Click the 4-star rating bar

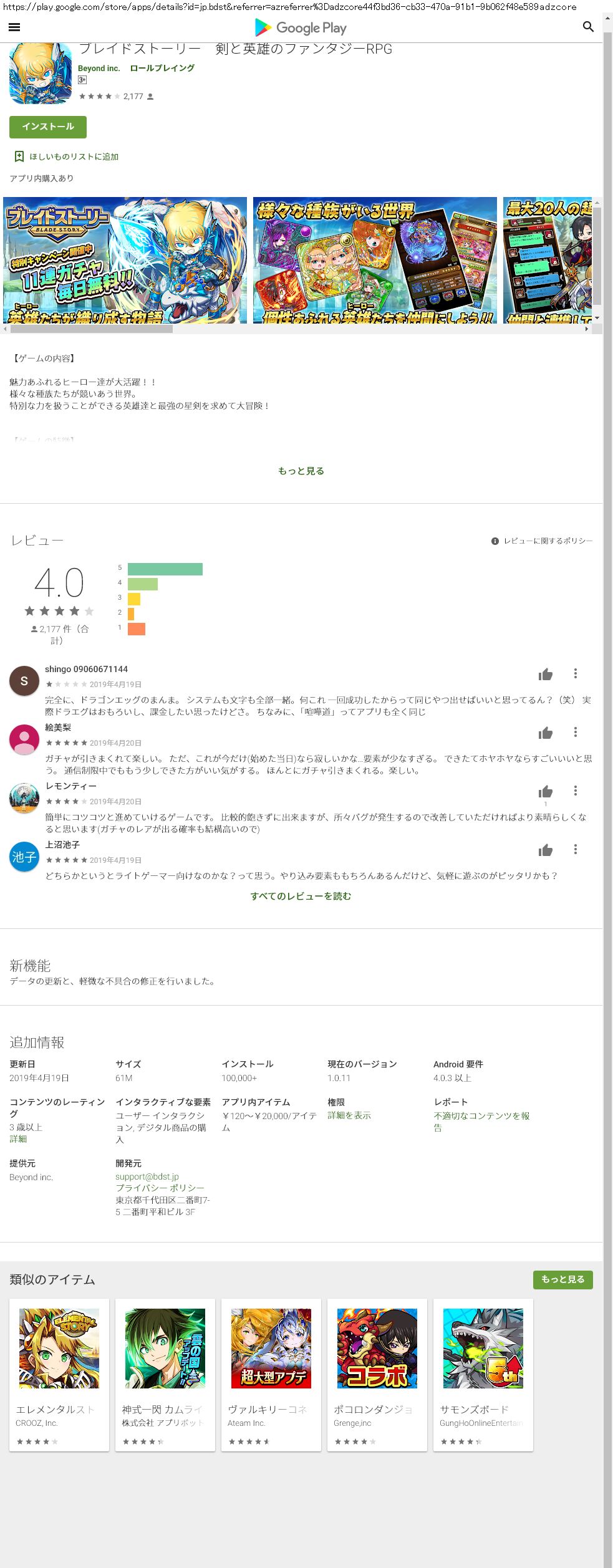click(143, 584)
